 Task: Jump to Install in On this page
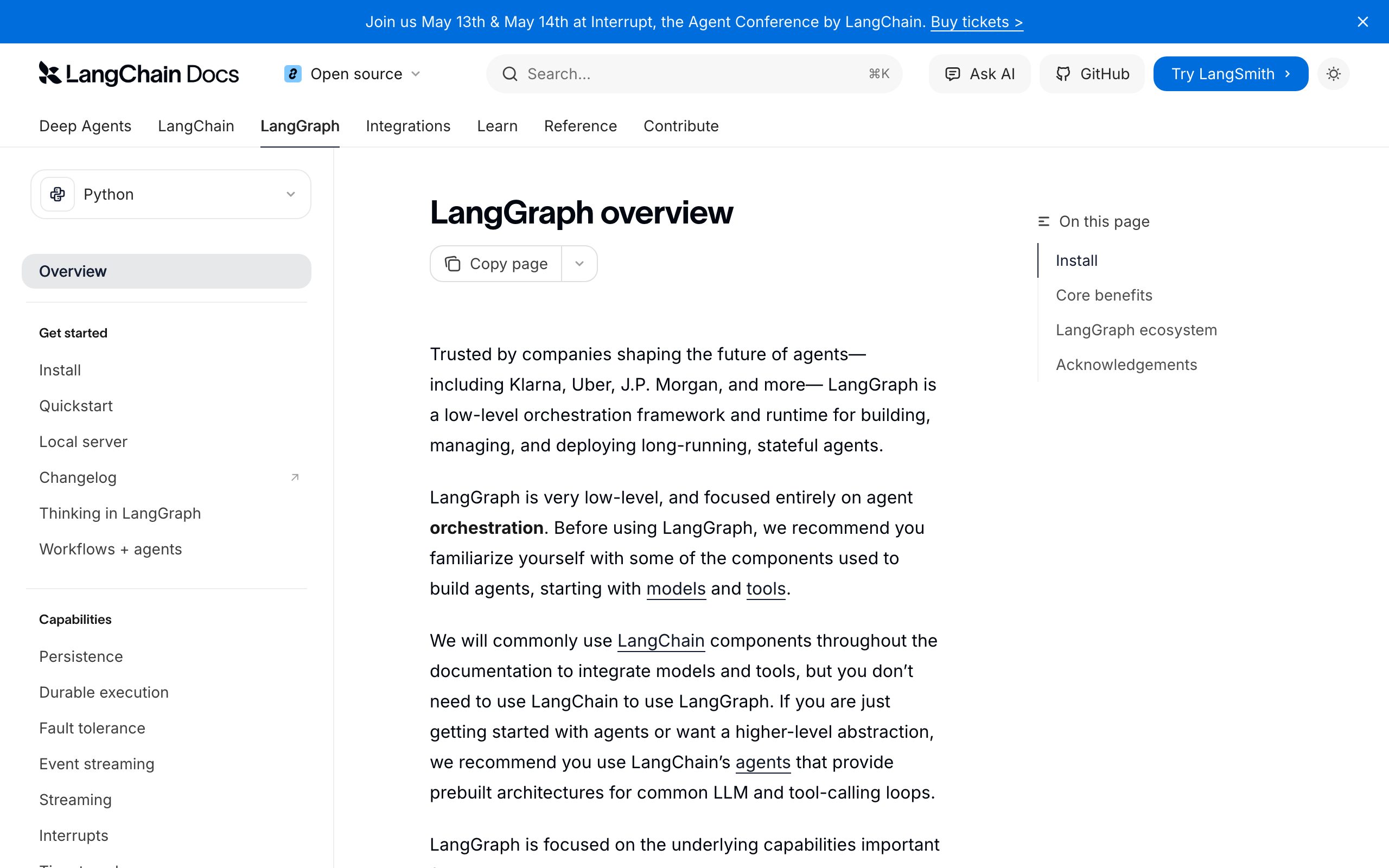click(x=1076, y=260)
